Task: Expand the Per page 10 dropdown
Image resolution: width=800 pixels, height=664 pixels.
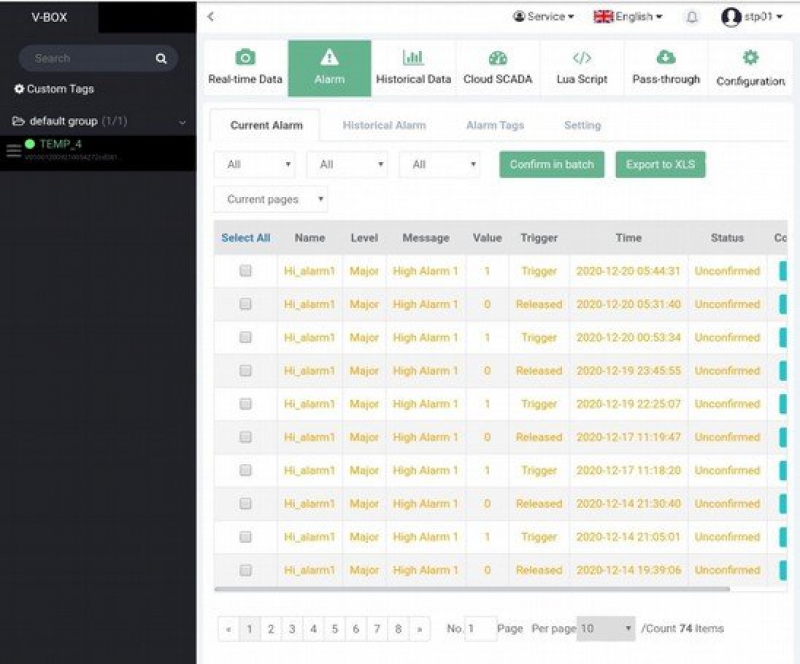Action: point(606,628)
